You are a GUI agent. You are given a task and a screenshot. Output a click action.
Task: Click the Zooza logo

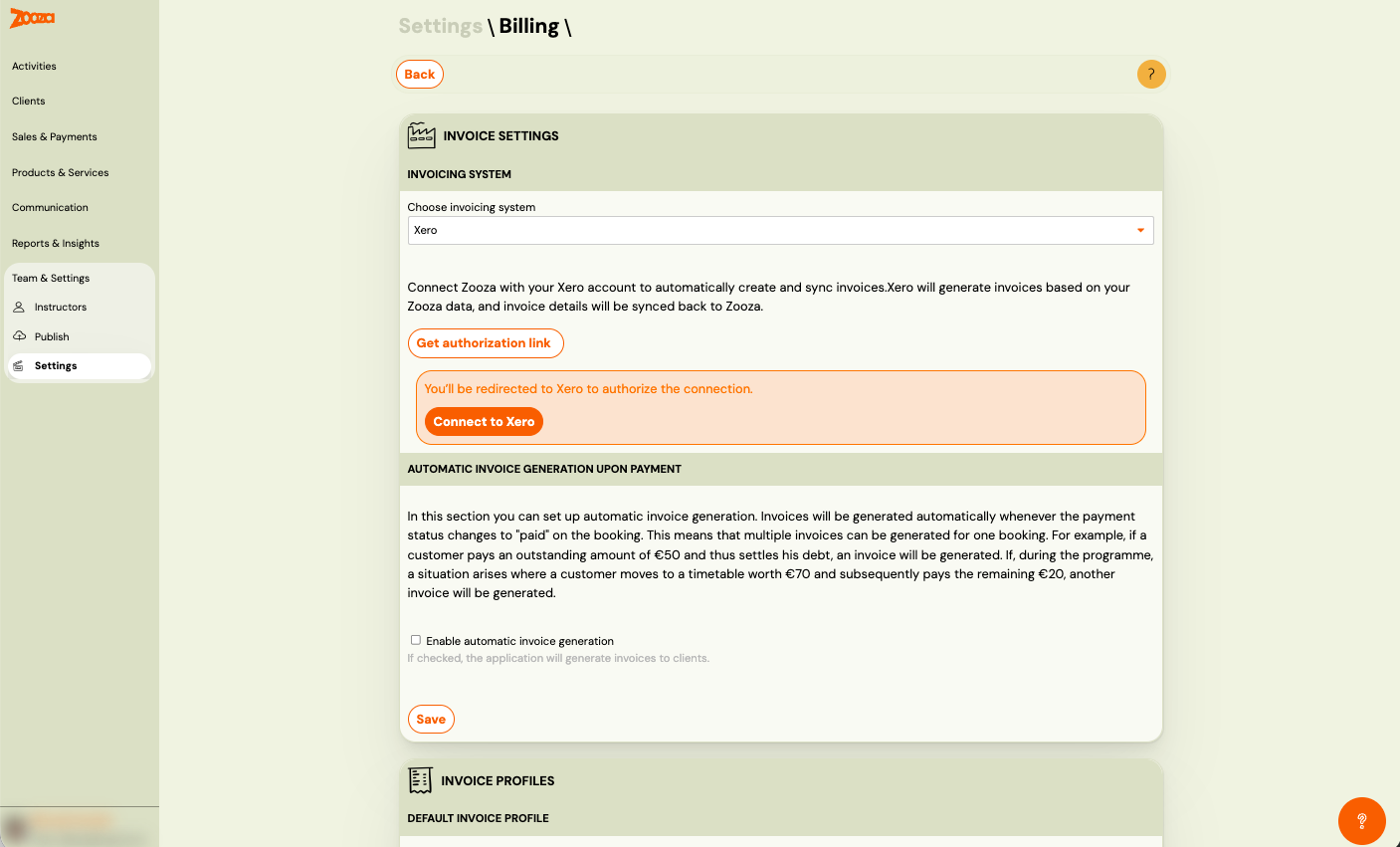point(33,18)
